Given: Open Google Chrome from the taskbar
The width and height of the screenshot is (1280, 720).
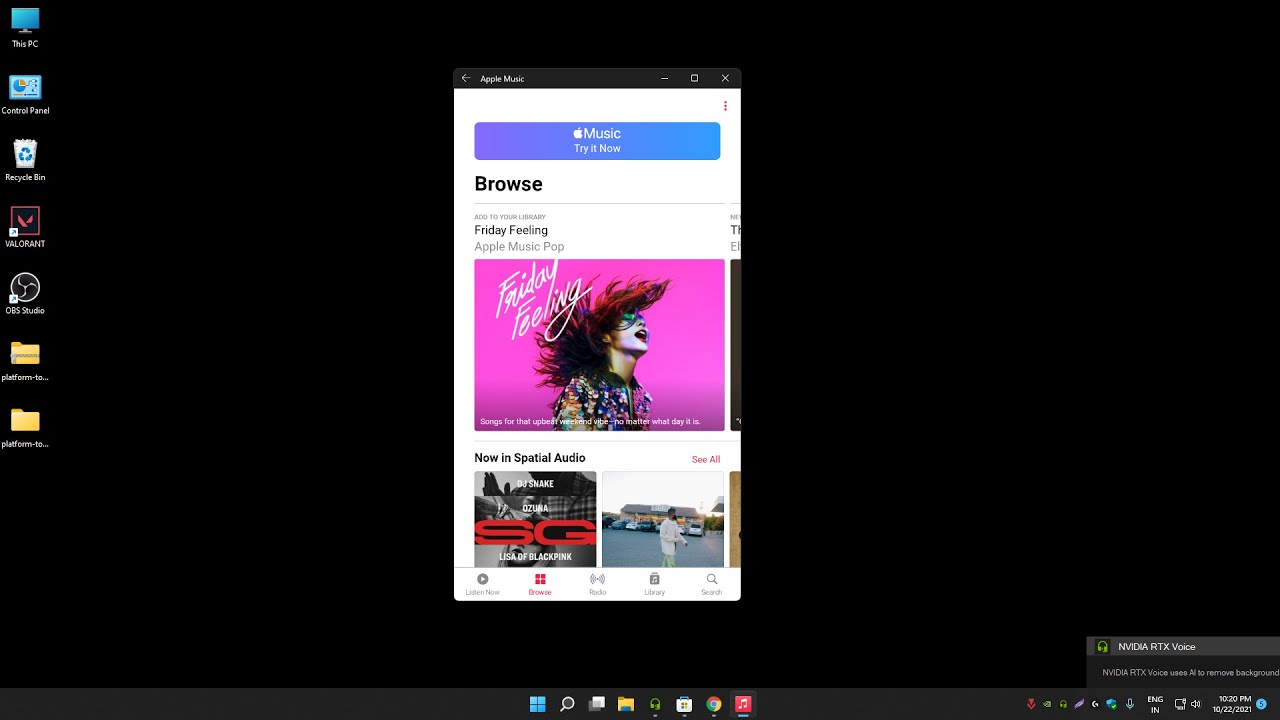Looking at the screenshot, I should pyautogui.click(x=714, y=704).
